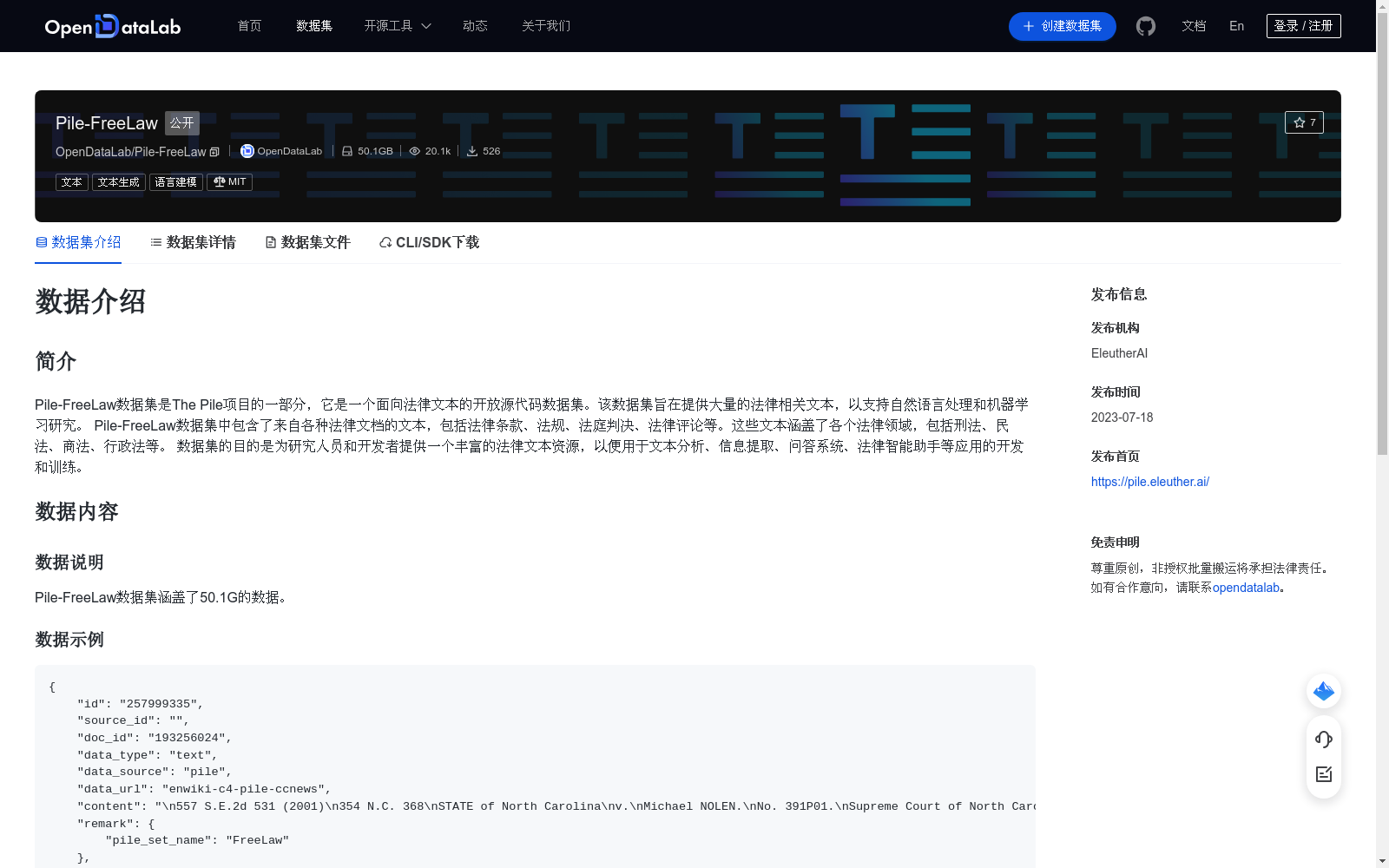Switch to the 数据集详情 tab
The width and height of the screenshot is (1389, 868).
point(193,242)
